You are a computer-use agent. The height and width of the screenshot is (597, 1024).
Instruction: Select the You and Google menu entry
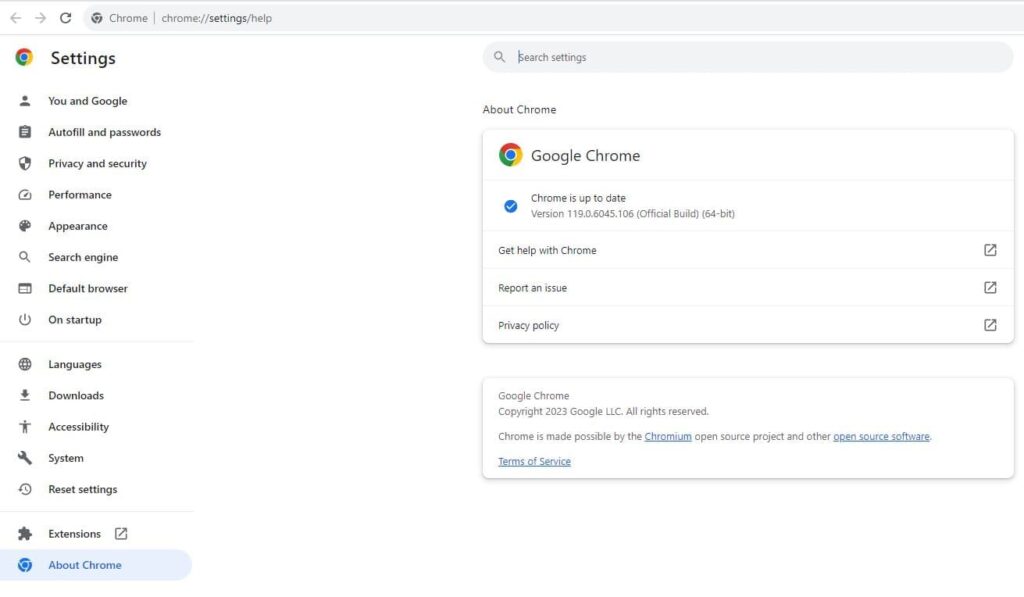(87, 101)
